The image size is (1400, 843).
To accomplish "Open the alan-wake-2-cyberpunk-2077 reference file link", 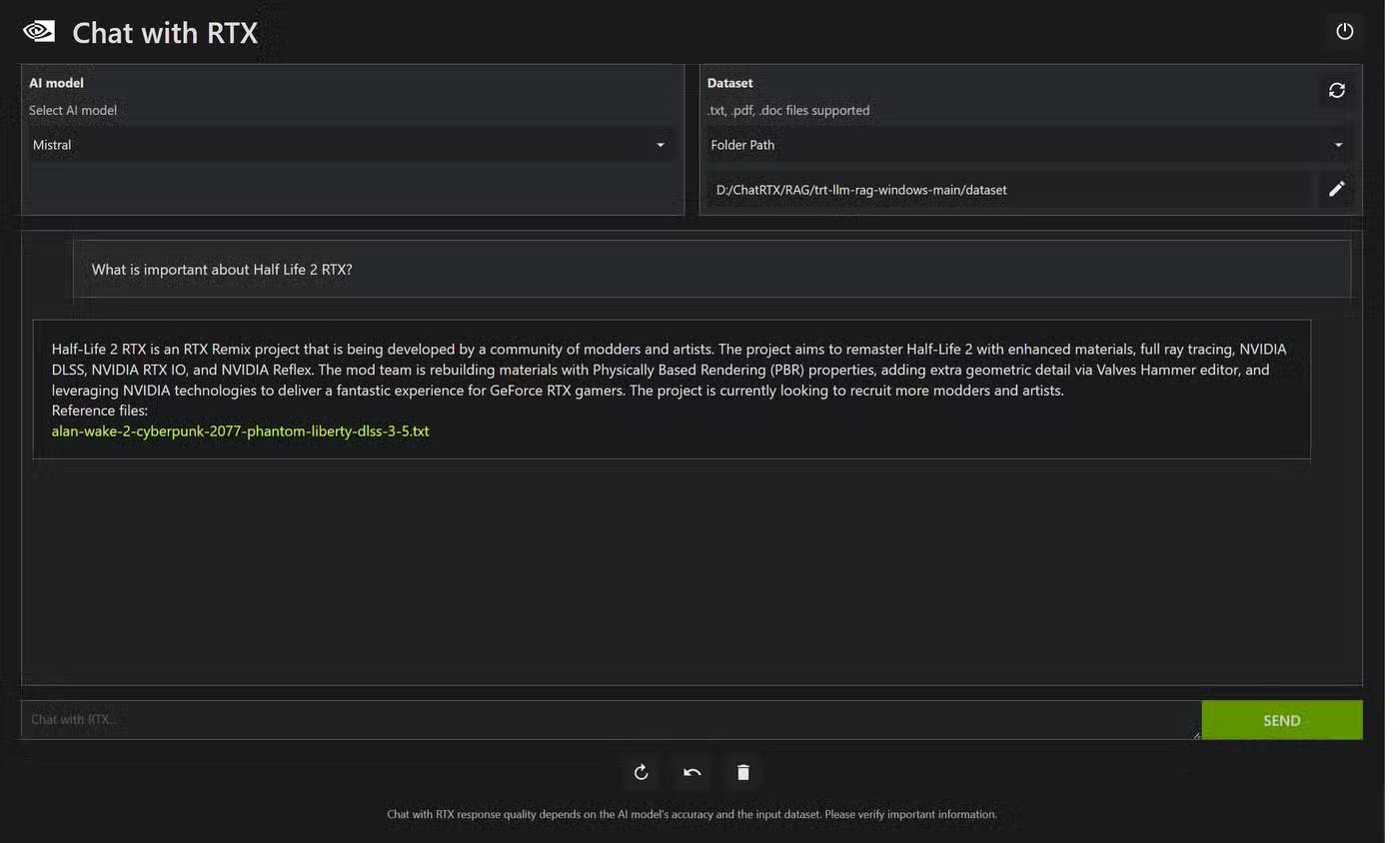I will point(240,431).
